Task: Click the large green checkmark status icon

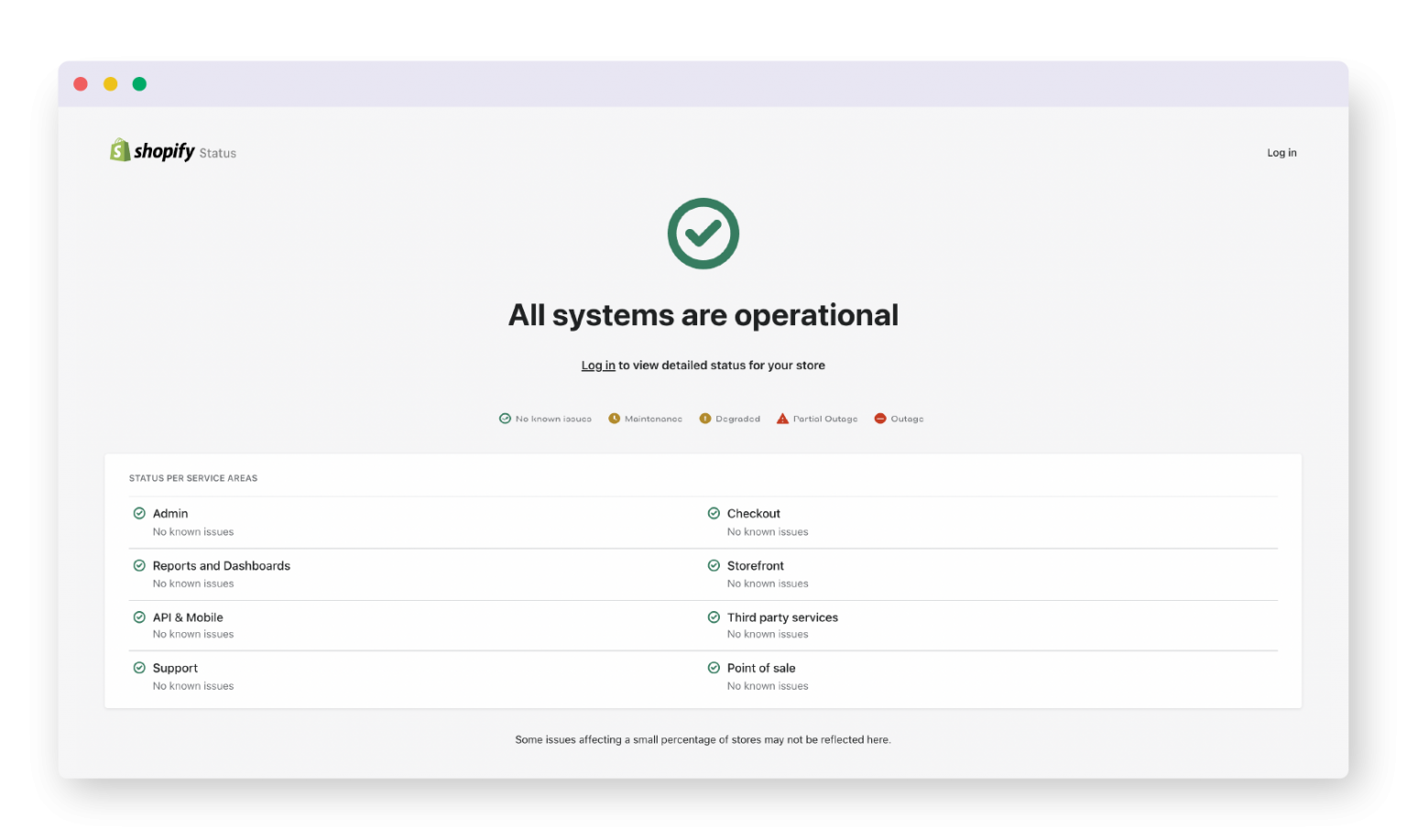Action: pos(703,233)
